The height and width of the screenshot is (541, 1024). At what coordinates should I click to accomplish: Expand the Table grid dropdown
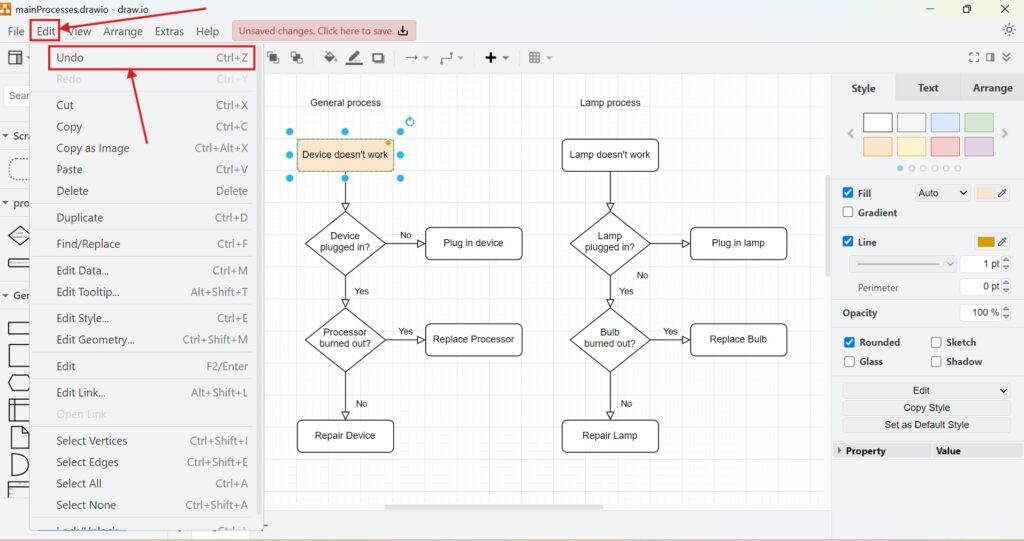pos(540,58)
